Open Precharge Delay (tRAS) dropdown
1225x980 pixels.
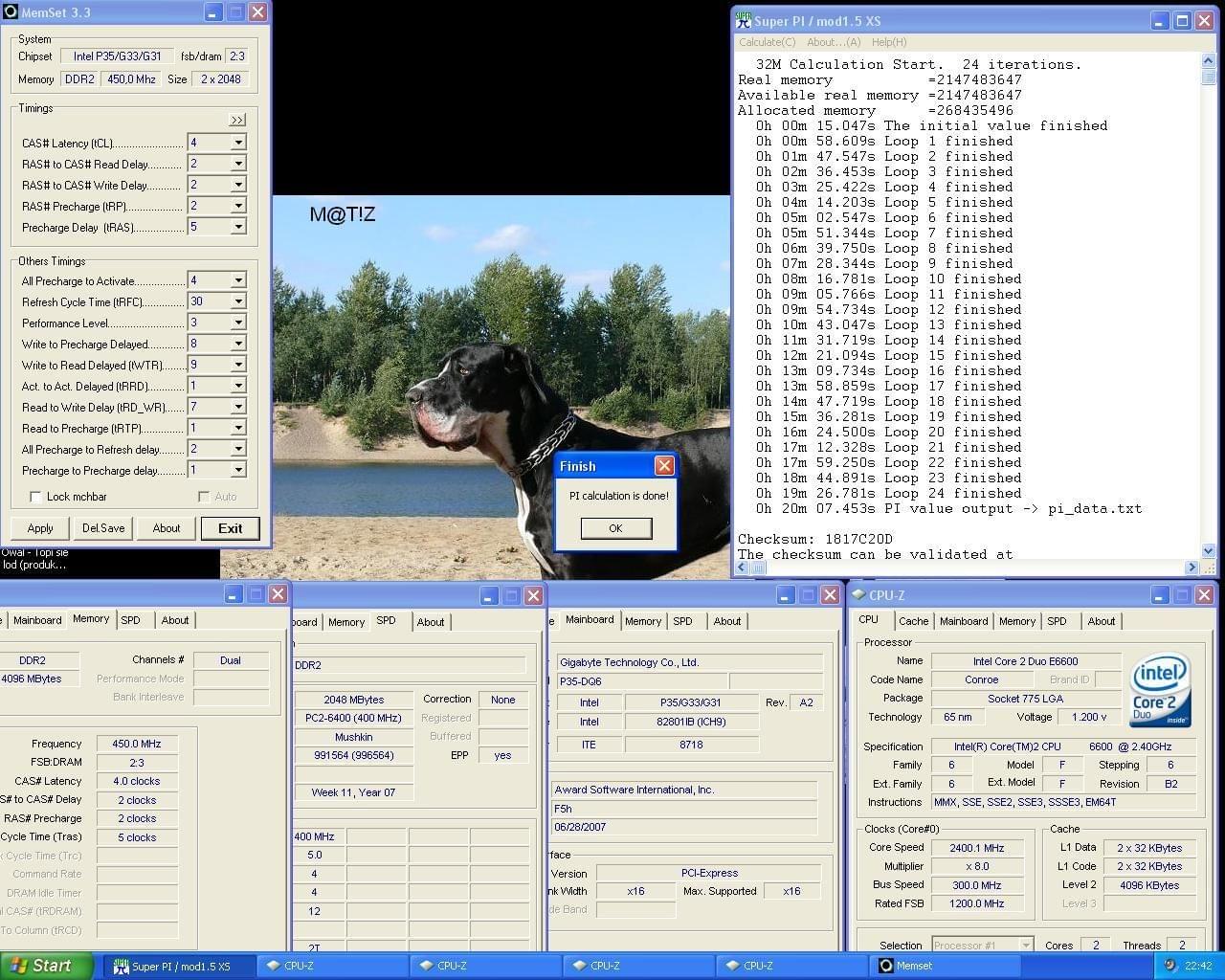coord(238,227)
